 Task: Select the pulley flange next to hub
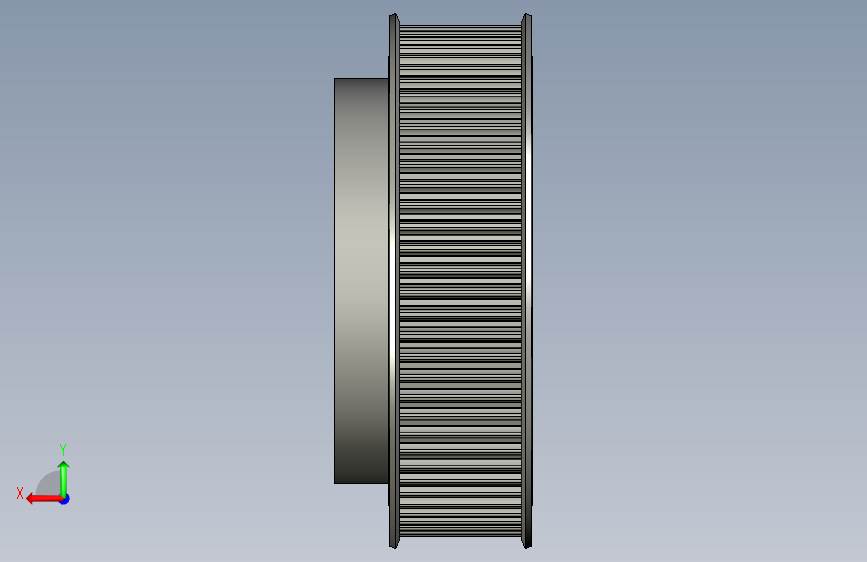tap(394, 281)
